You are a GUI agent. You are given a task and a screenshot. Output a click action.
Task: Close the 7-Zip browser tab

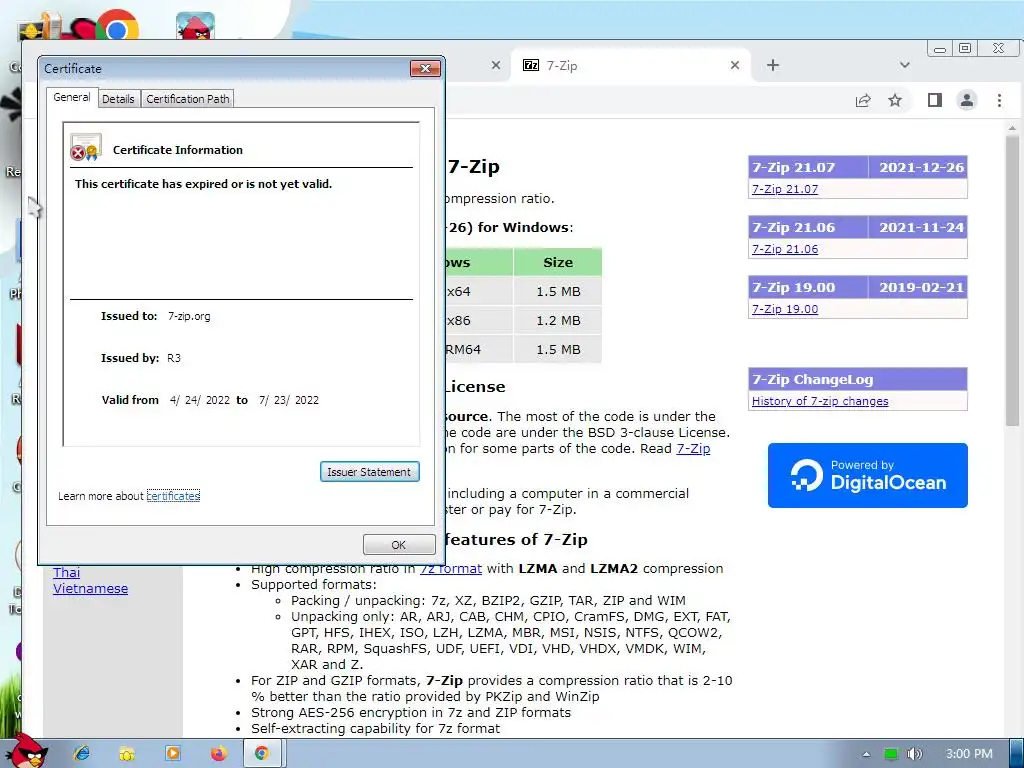(735, 65)
